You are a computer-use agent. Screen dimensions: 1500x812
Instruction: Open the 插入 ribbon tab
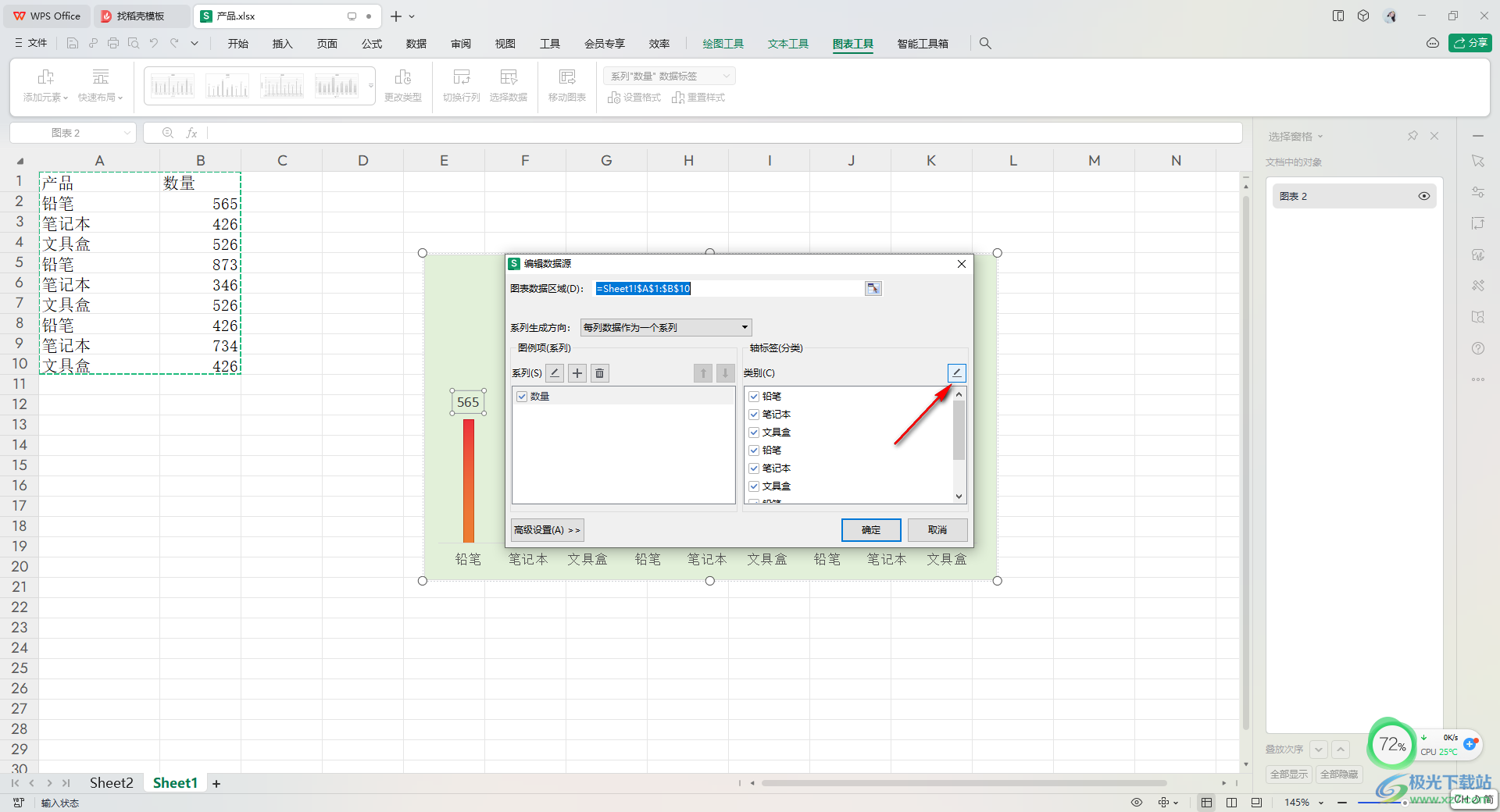[283, 44]
